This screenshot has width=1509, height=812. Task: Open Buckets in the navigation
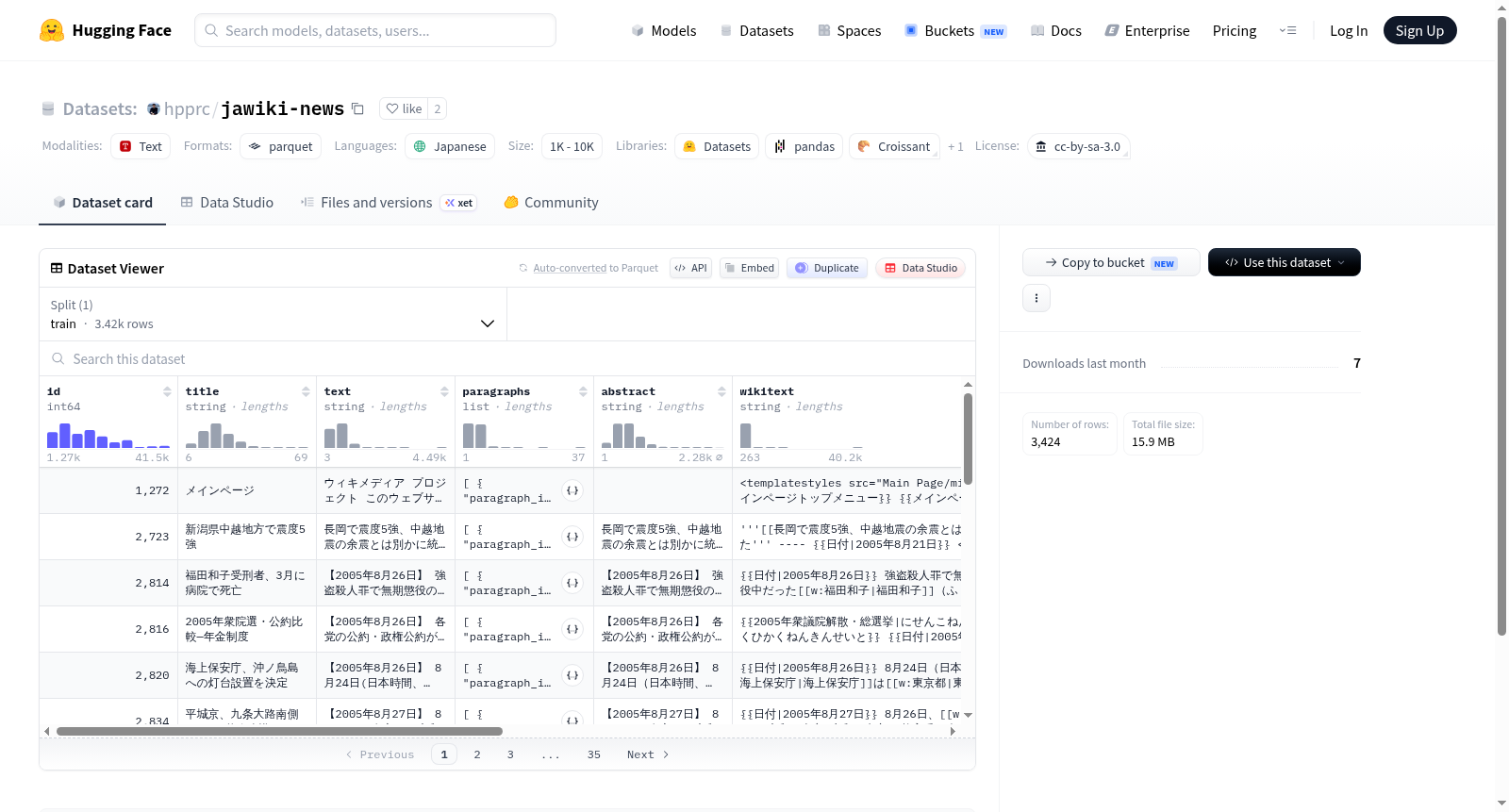(955, 30)
